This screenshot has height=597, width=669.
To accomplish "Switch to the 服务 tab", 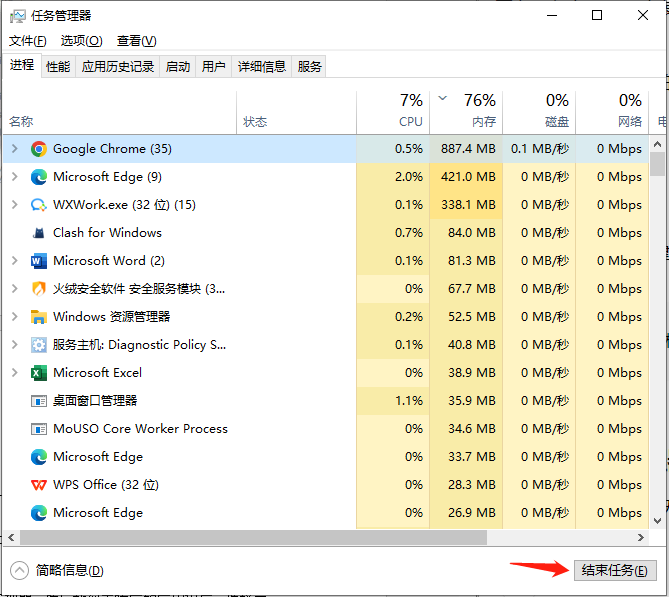I will pyautogui.click(x=309, y=67).
